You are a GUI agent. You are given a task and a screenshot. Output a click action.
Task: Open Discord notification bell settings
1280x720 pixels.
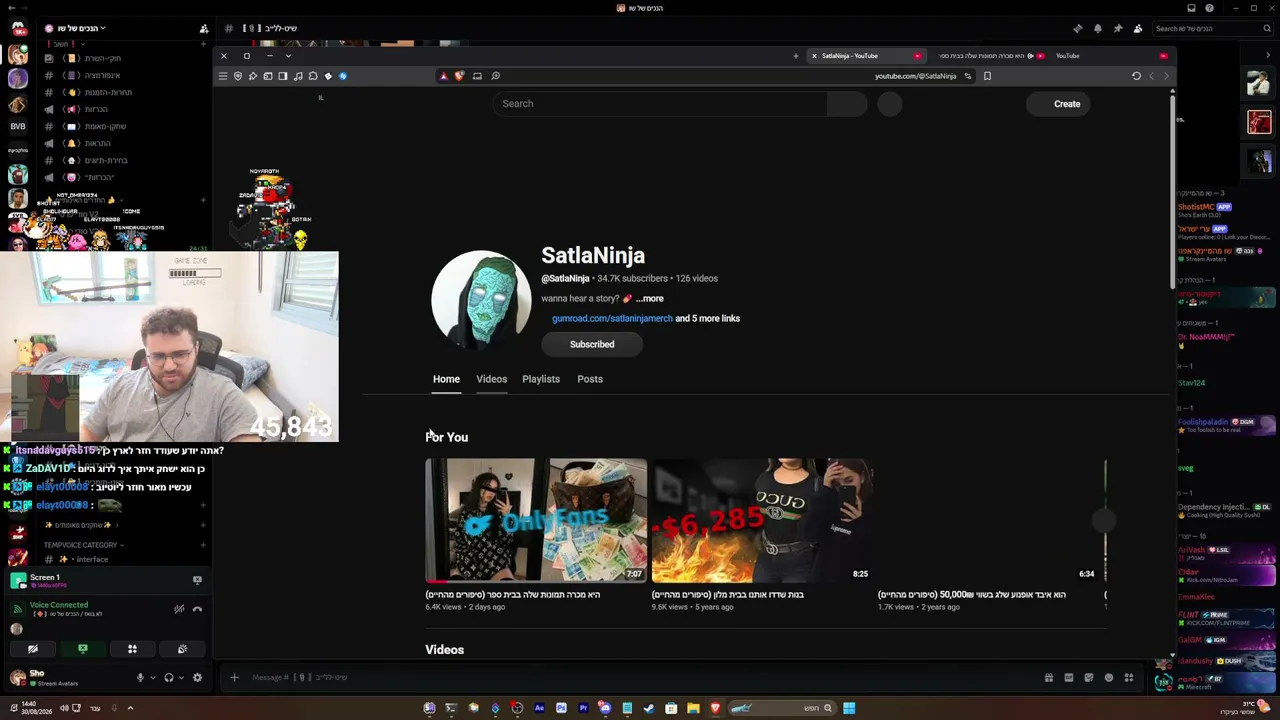(1097, 29)
